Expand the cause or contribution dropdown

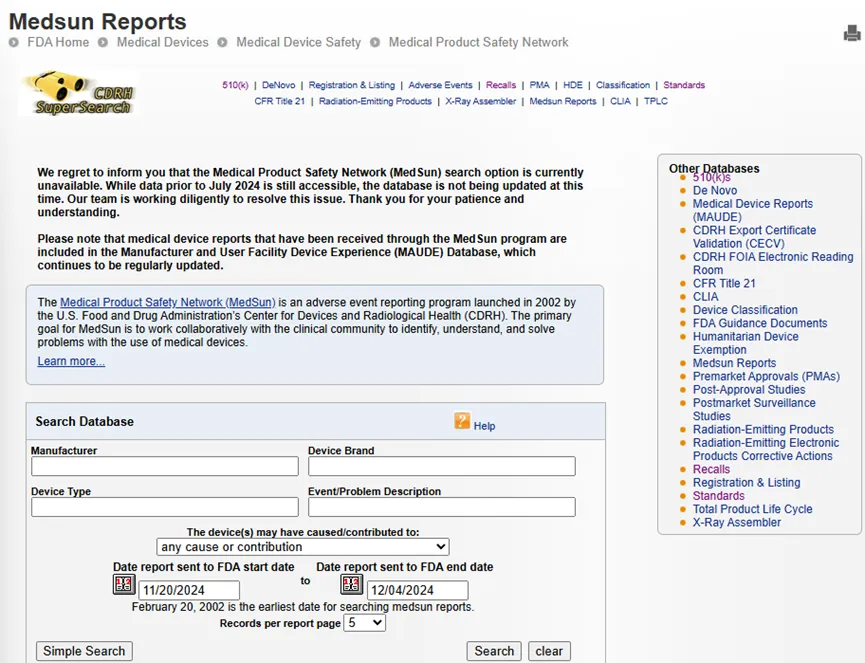click(303, 547)
